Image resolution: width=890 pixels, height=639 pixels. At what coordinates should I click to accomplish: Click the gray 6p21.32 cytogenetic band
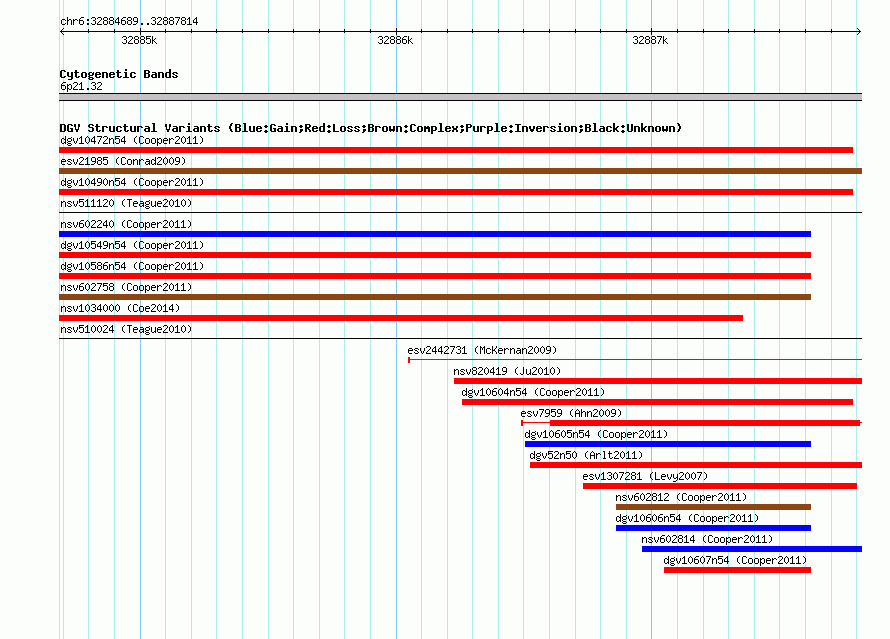click(x=460, y=97)
